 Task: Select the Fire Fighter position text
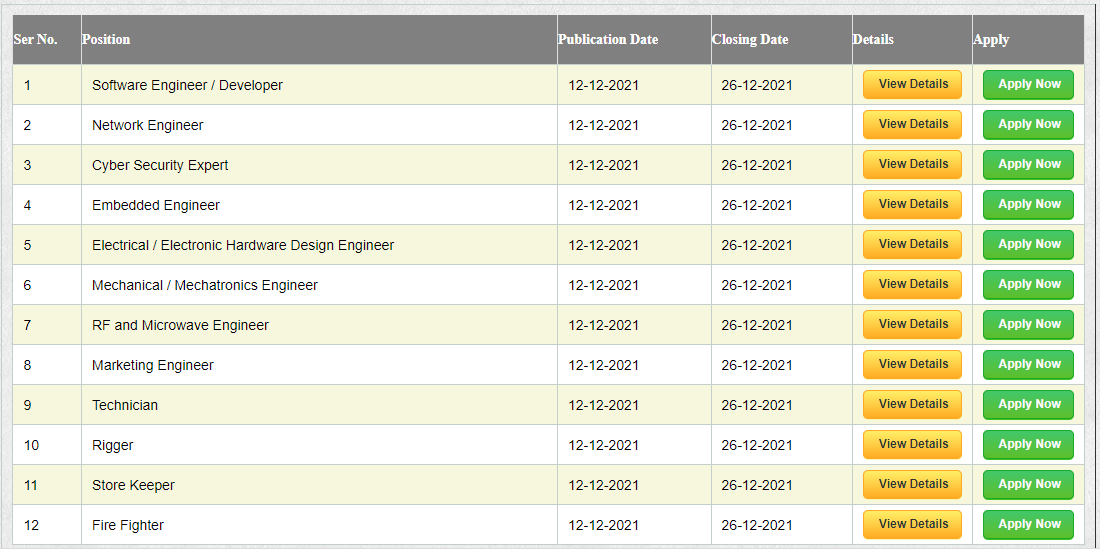pyautogui.click(x=128, y=525)
